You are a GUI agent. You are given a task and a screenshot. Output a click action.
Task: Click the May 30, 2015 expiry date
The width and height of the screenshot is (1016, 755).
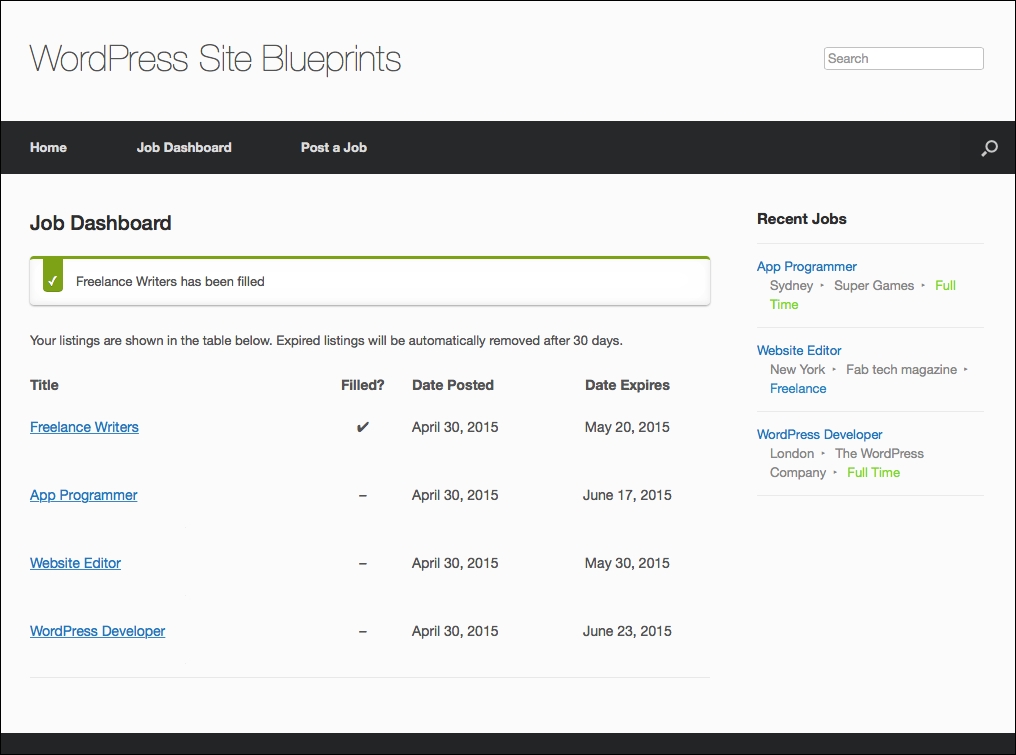click(x=627, y=563)
